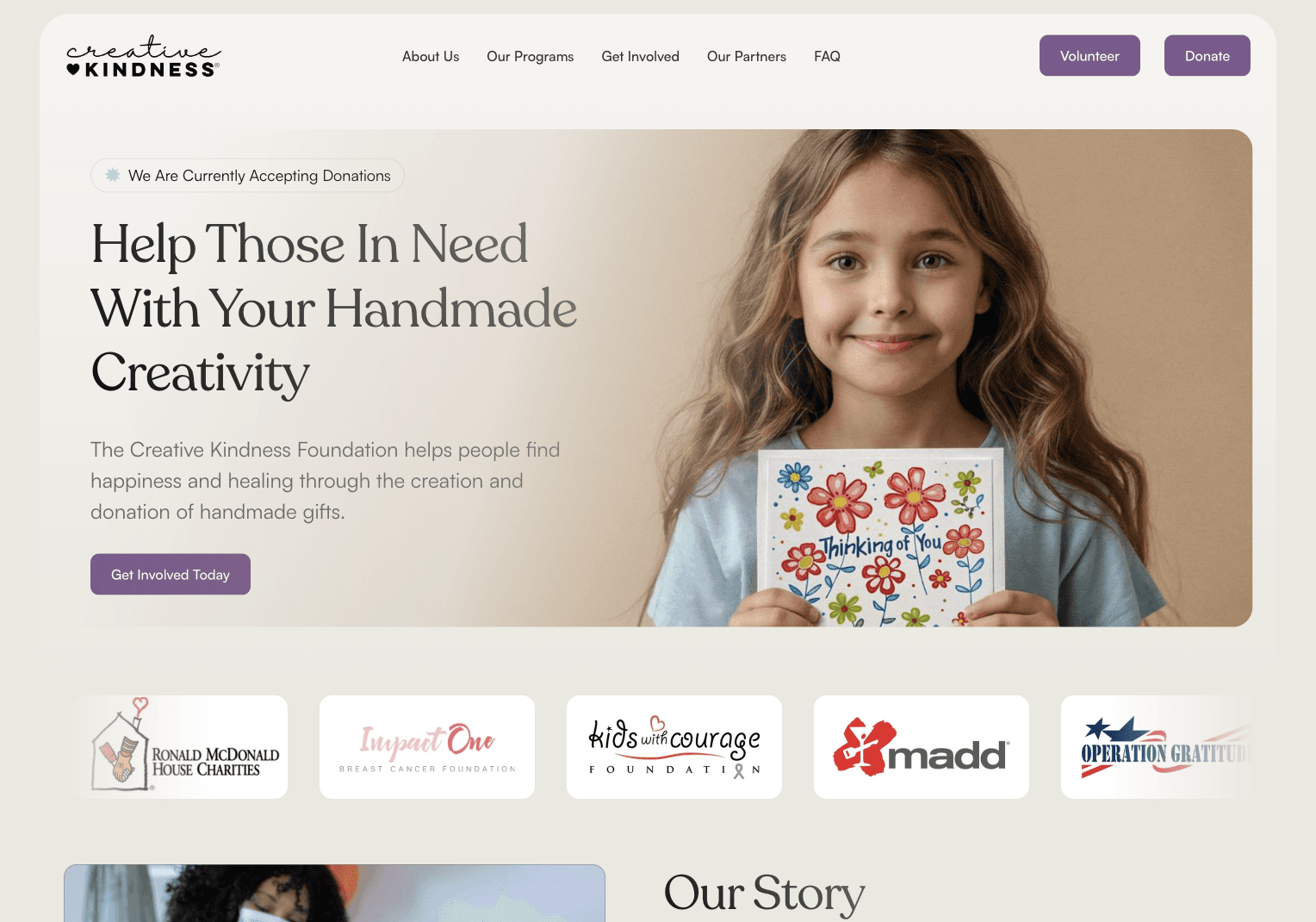Click the Our Story section image
Viewport: 1316px width, 922px height.
coord(334,894)
